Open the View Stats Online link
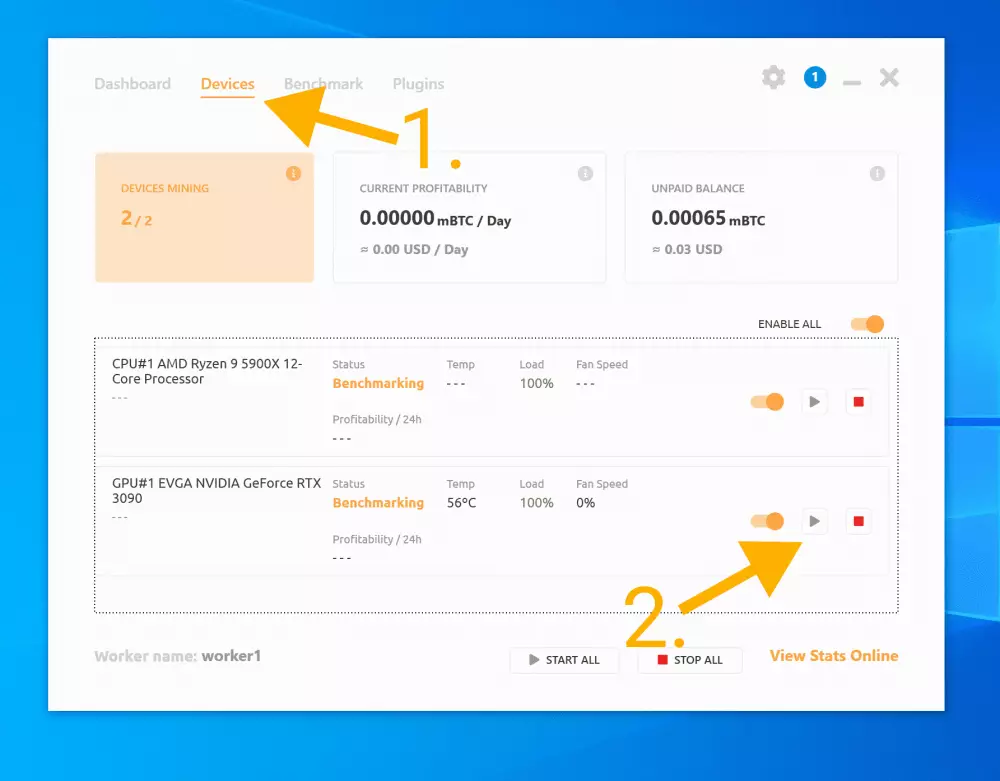The width and height of the screenshot is (1000, 781). tap(833, 656)
